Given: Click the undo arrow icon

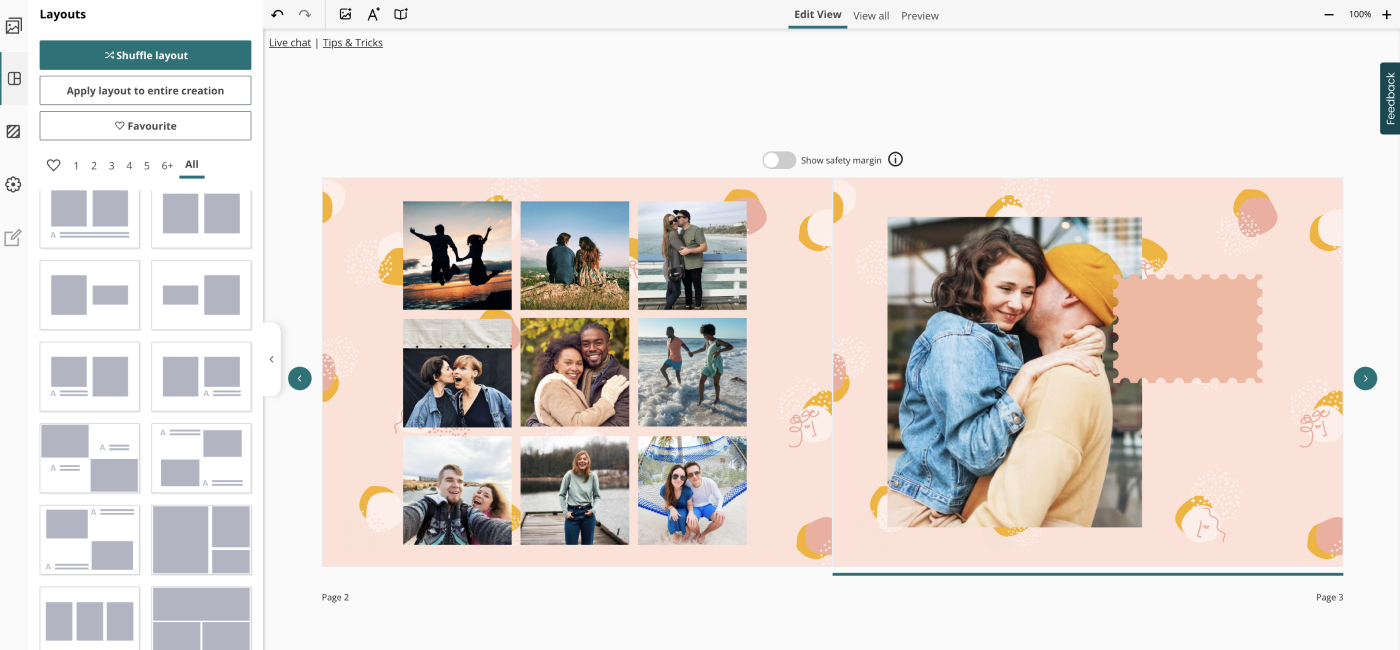Looking at the screenshot, I should pyautogui.click(x=277, y=14).
